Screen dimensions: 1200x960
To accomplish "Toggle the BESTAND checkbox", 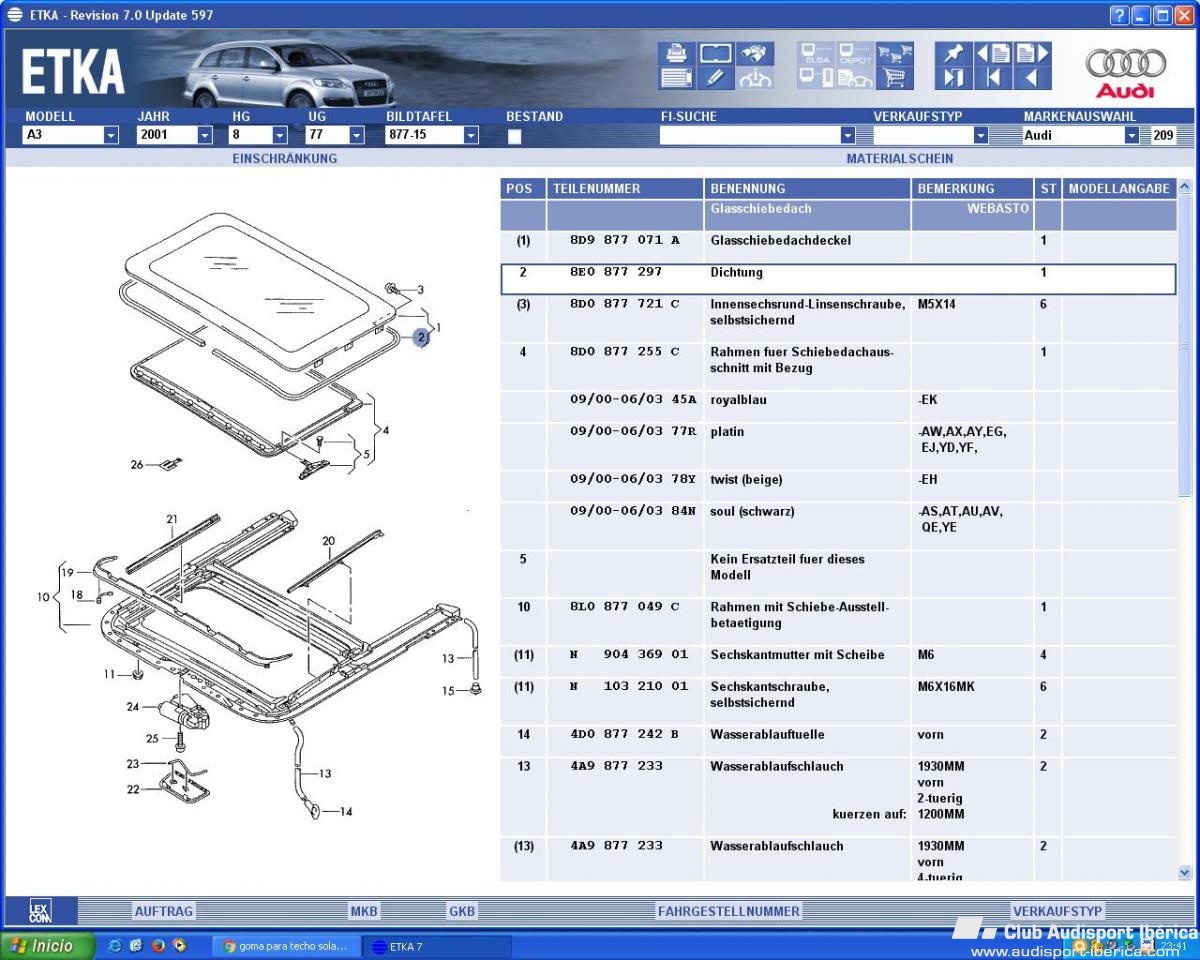I will (514, 137).
